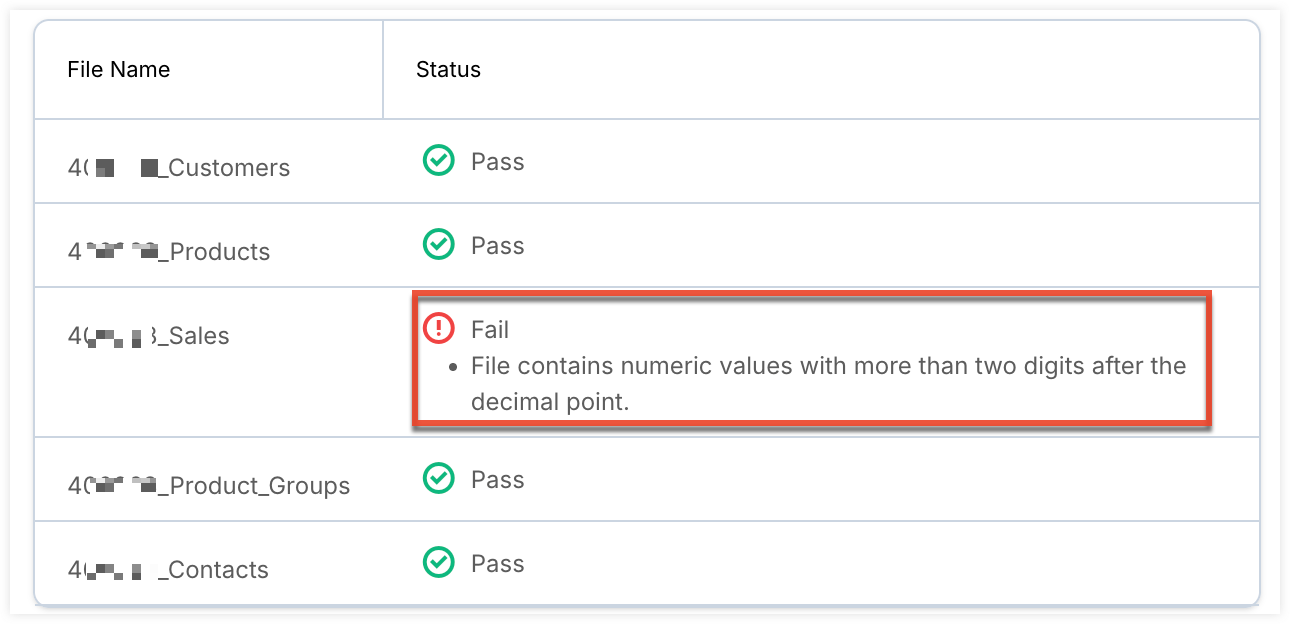This screenshot has height=624, width=1290.
Task: Click the red exclamation icon for Sales file
Action: point(438,328)
